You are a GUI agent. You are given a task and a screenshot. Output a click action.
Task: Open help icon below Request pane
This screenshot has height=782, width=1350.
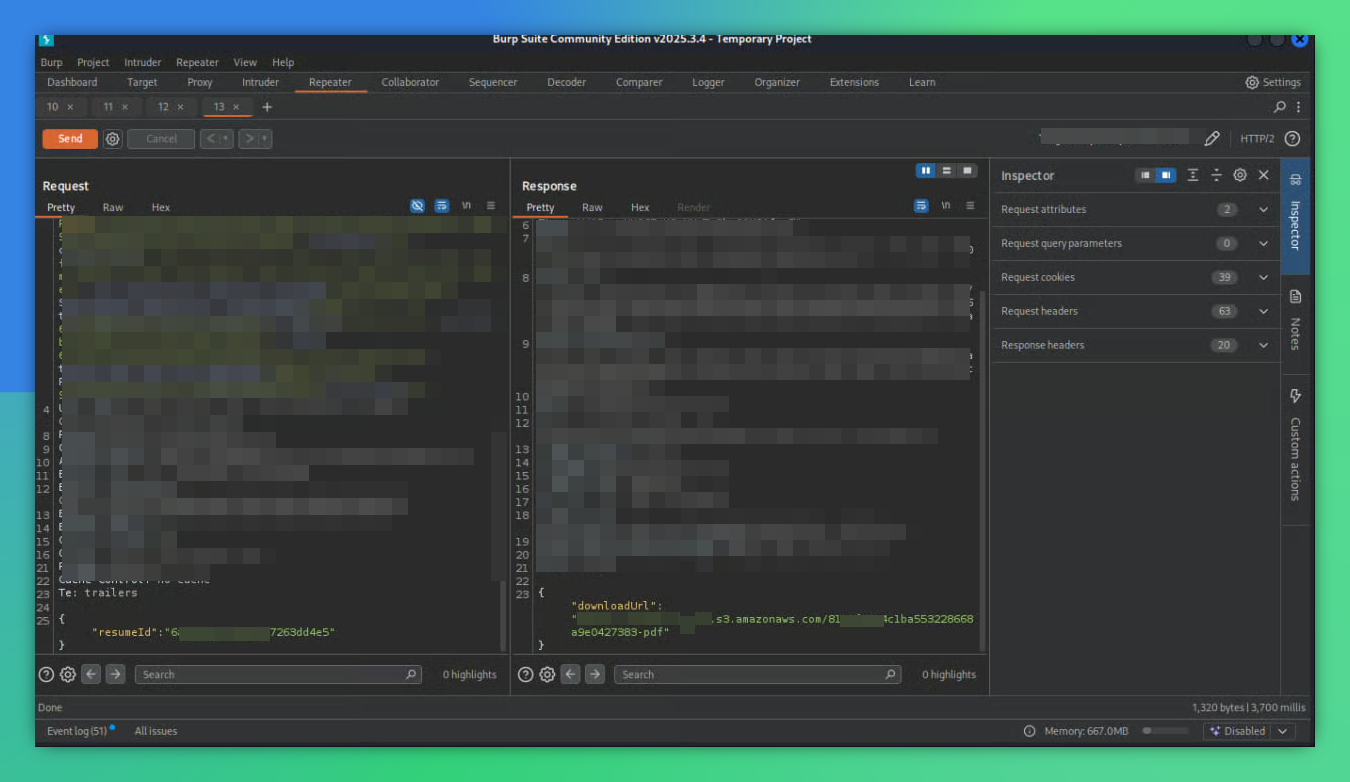pyautogui.click(x=46, y=675)
